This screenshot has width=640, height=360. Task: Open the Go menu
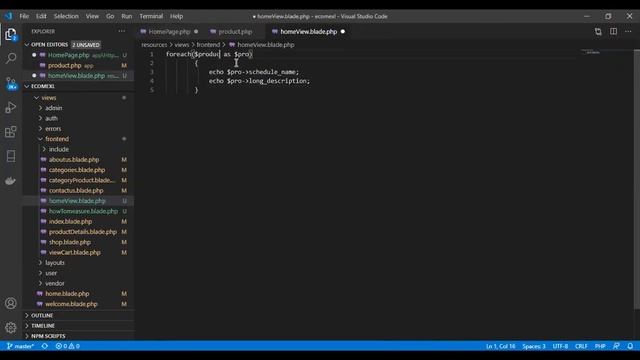coord(110,16)
